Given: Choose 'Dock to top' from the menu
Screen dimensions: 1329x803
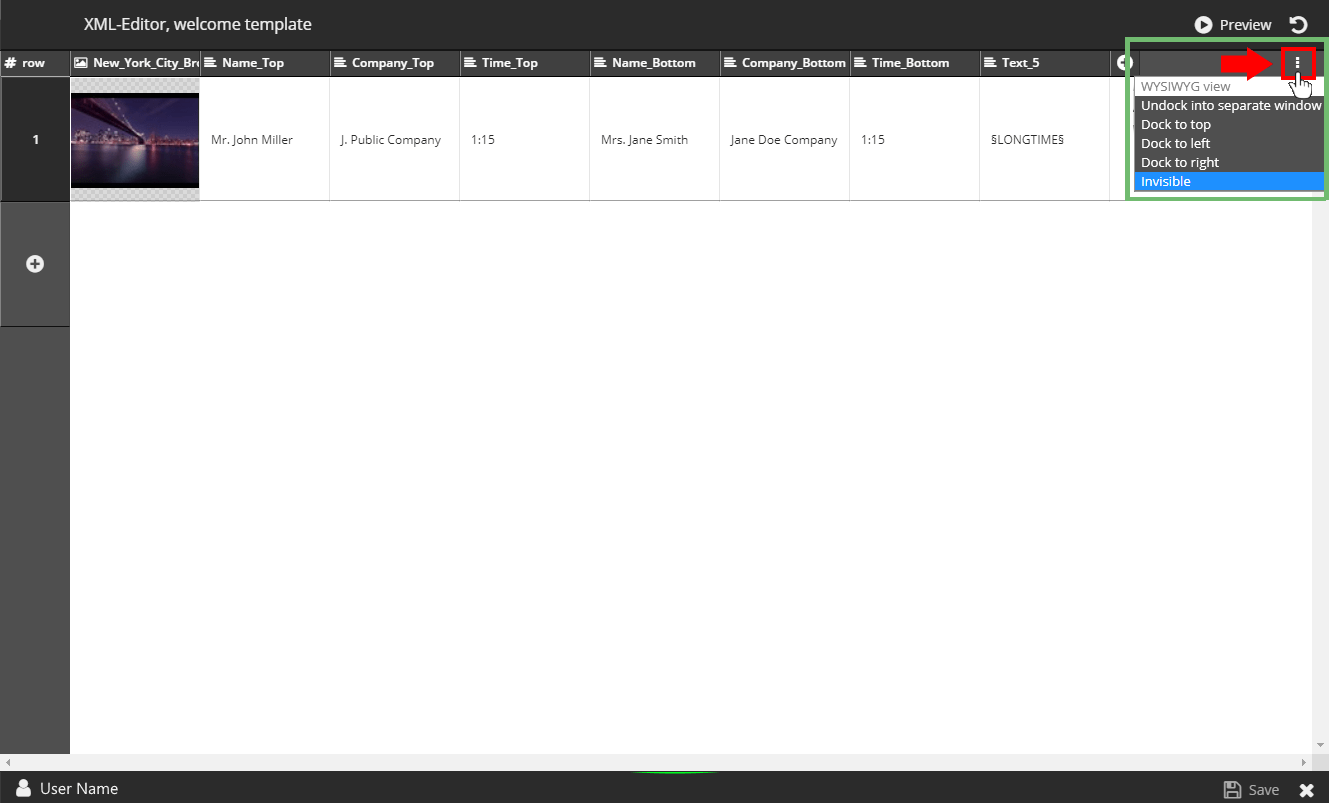Looking at the screenshot, I should [1230, 124].
